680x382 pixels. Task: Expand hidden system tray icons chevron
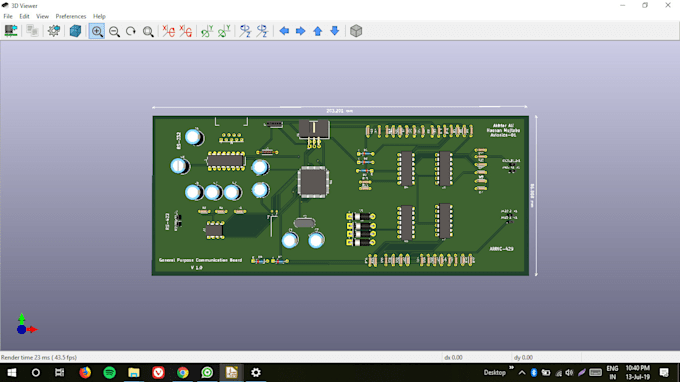tap(522, 372)
